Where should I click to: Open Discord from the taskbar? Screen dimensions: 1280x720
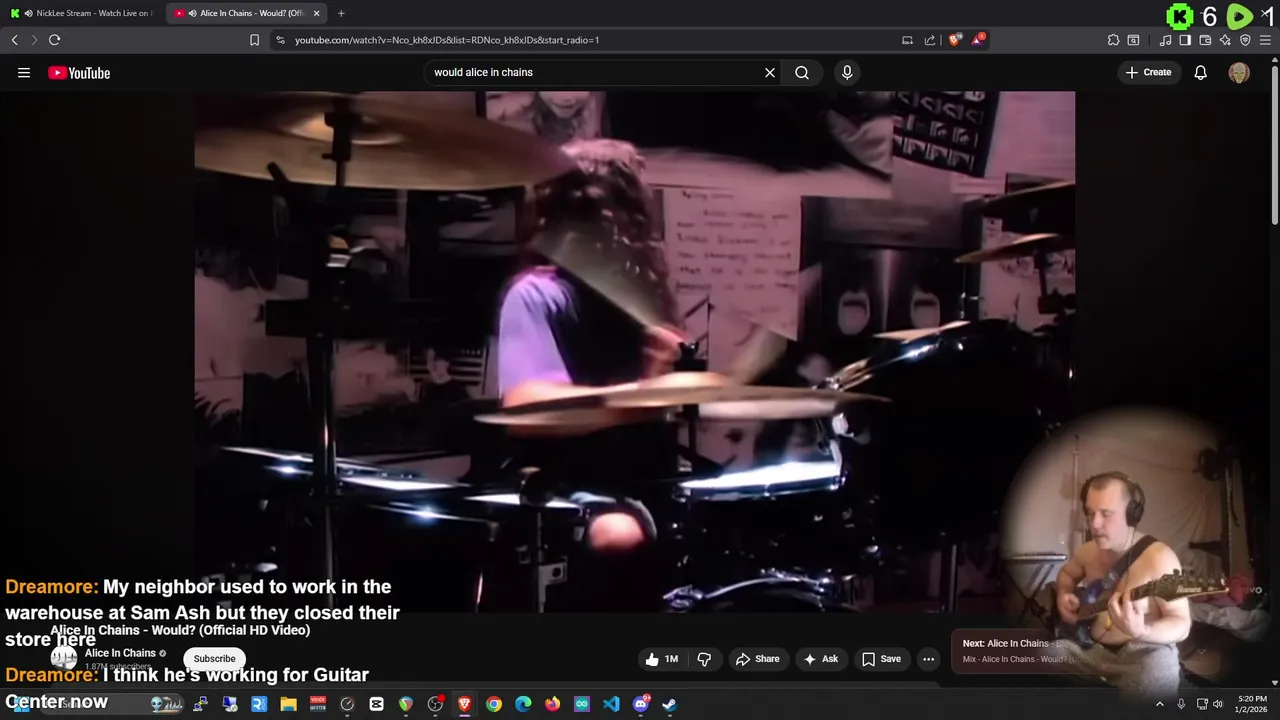pyautogui.click(x=641, y=704)
